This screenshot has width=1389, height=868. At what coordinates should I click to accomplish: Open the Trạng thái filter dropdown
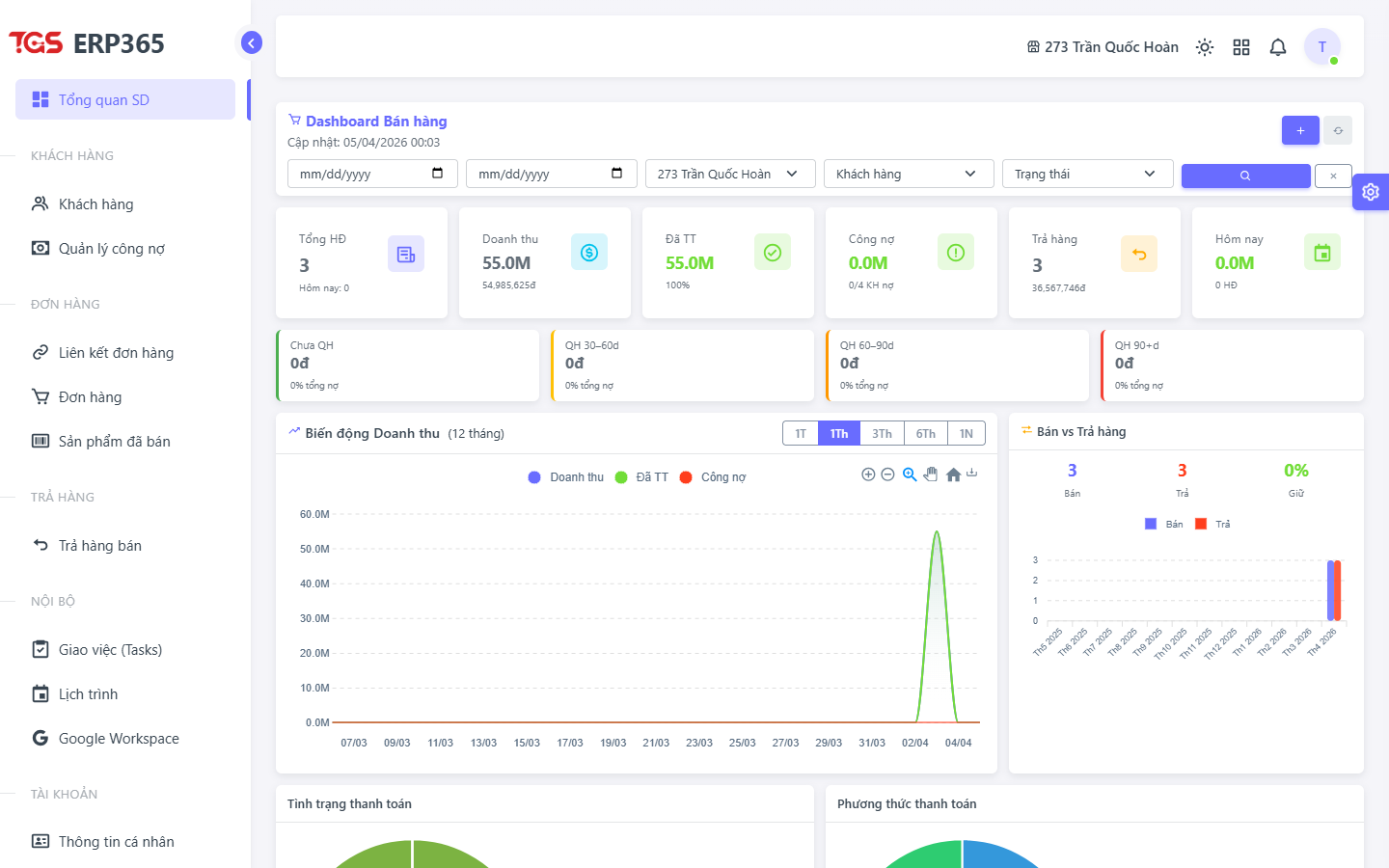pos(1087,174)
